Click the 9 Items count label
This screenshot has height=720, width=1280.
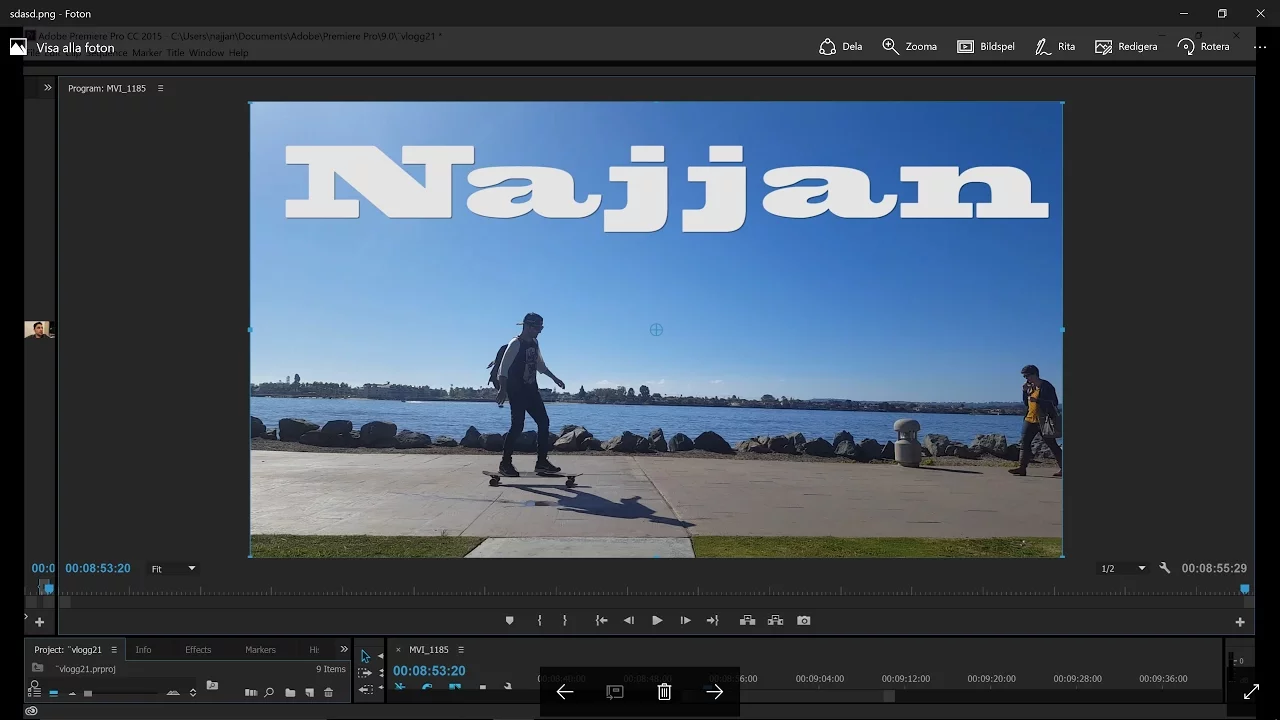331,669
